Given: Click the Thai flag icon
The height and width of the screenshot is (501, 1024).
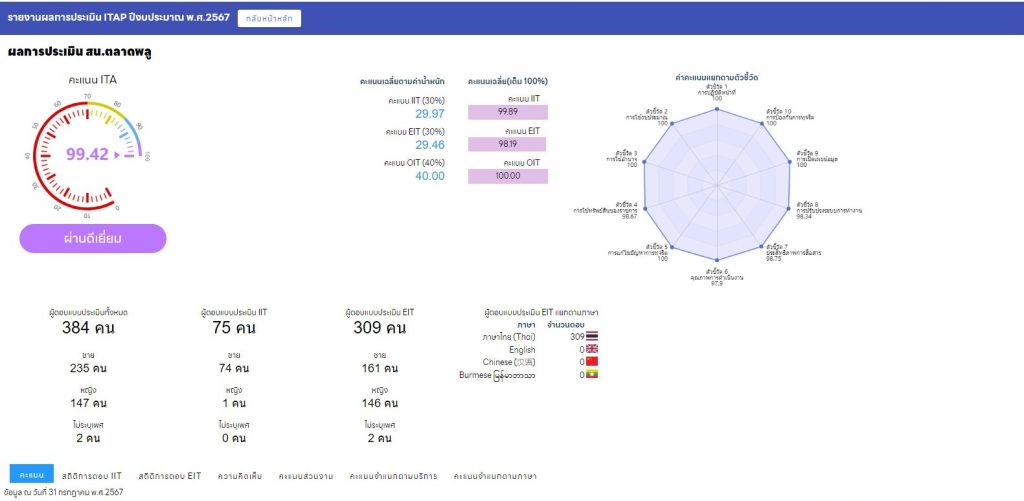Looking at the screenshot, I should coord(592,337).
